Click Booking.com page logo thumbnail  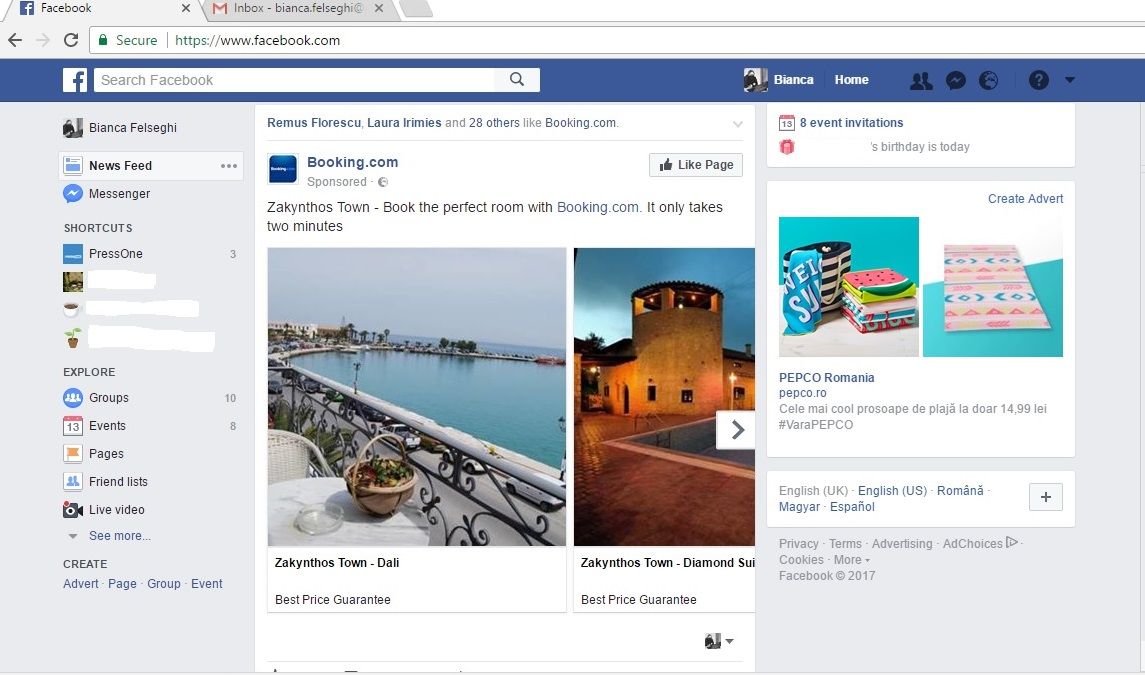click(x=283, y=169)
